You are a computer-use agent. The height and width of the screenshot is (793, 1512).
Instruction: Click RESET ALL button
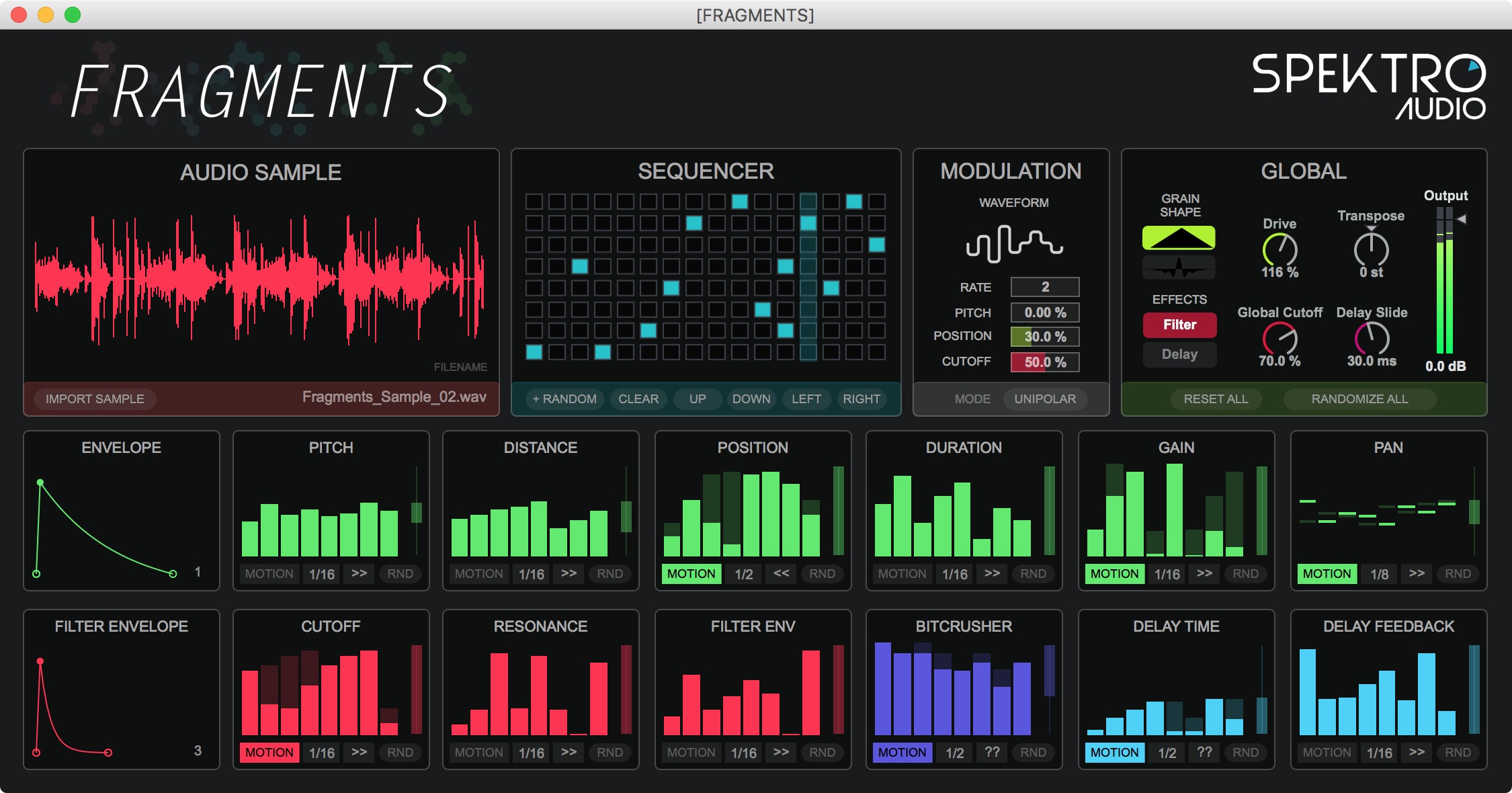(1216, 399)
